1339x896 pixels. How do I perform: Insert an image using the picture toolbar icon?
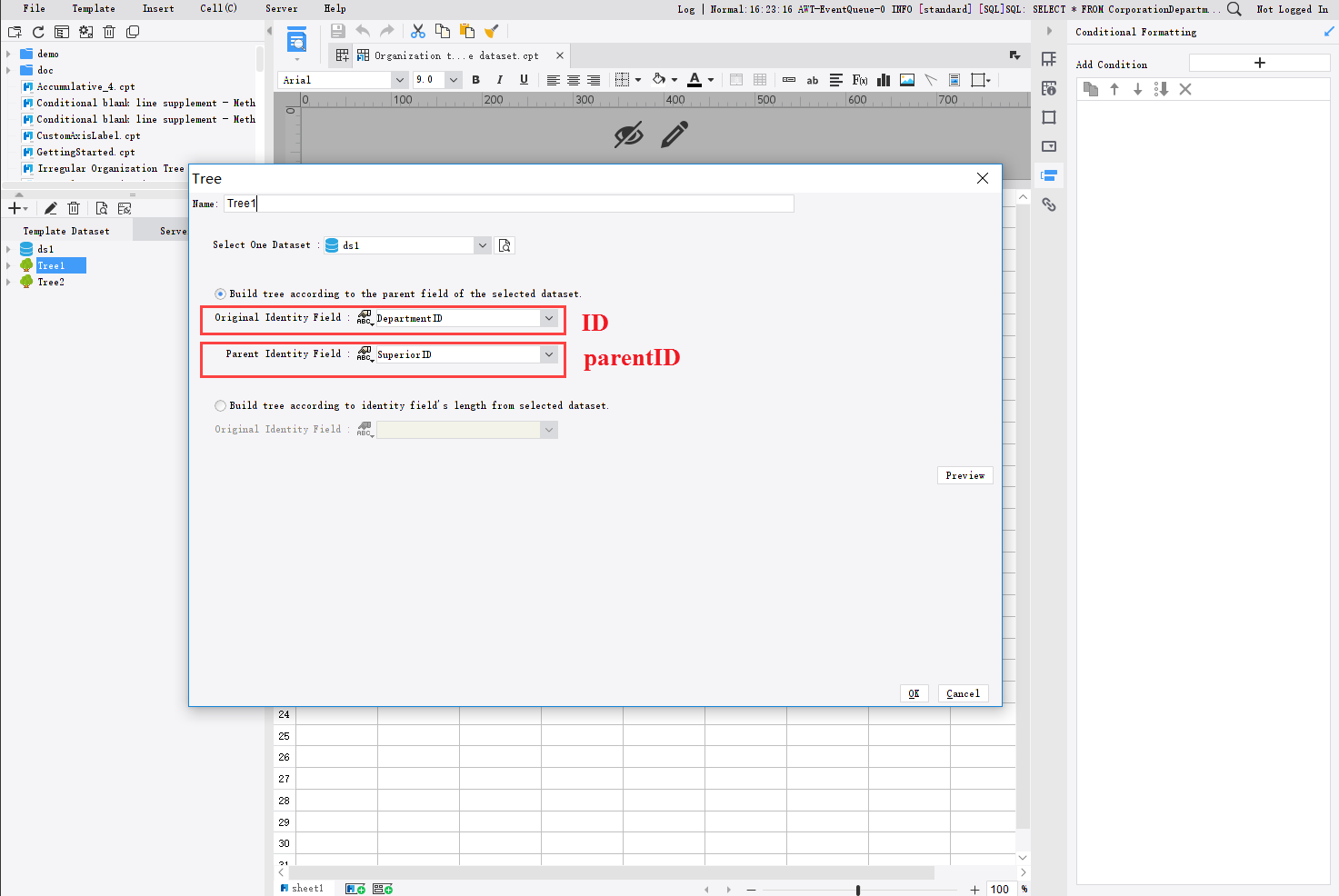[906, 80]
